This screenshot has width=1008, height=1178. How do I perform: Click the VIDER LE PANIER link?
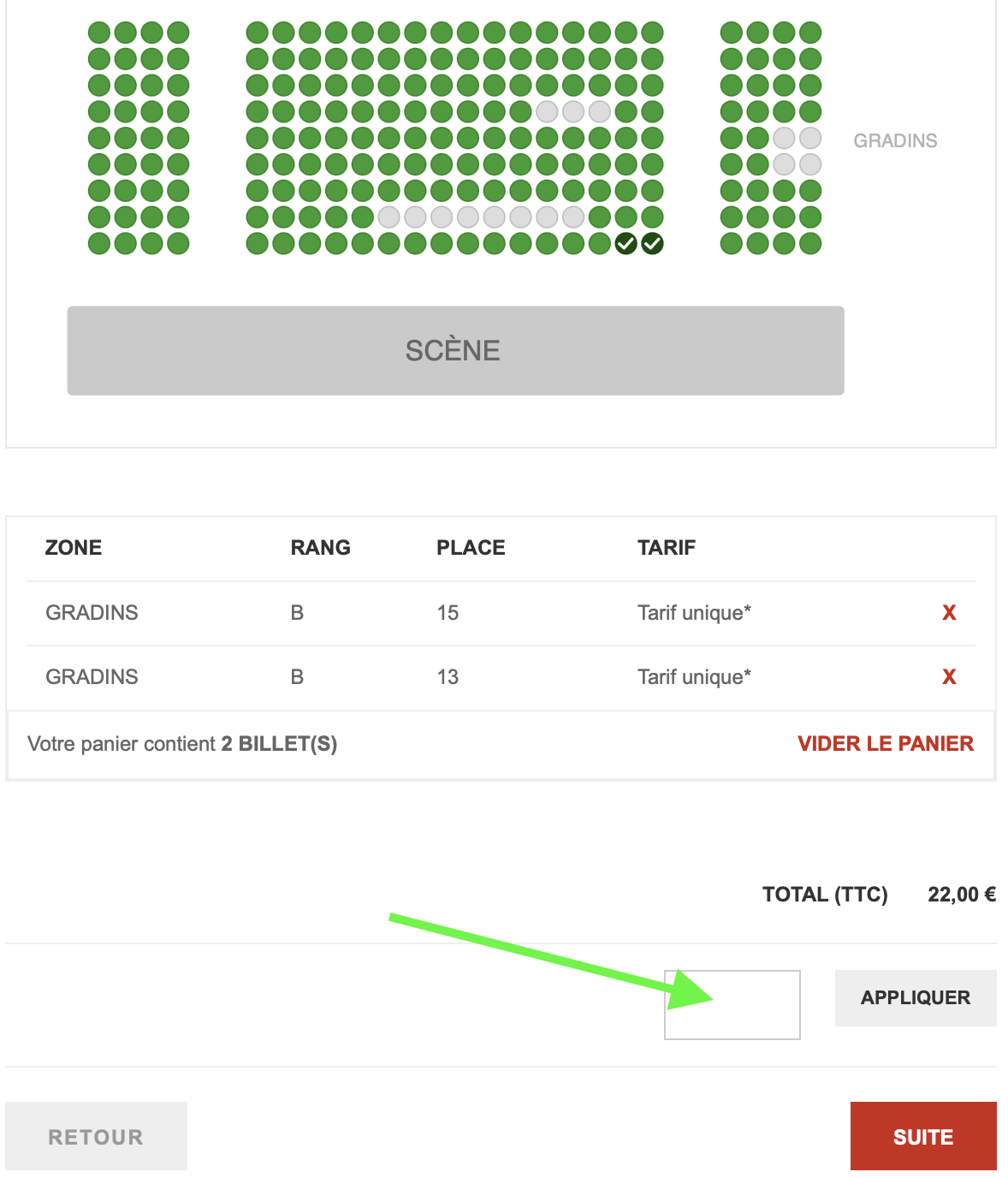[x=886, y=744]
